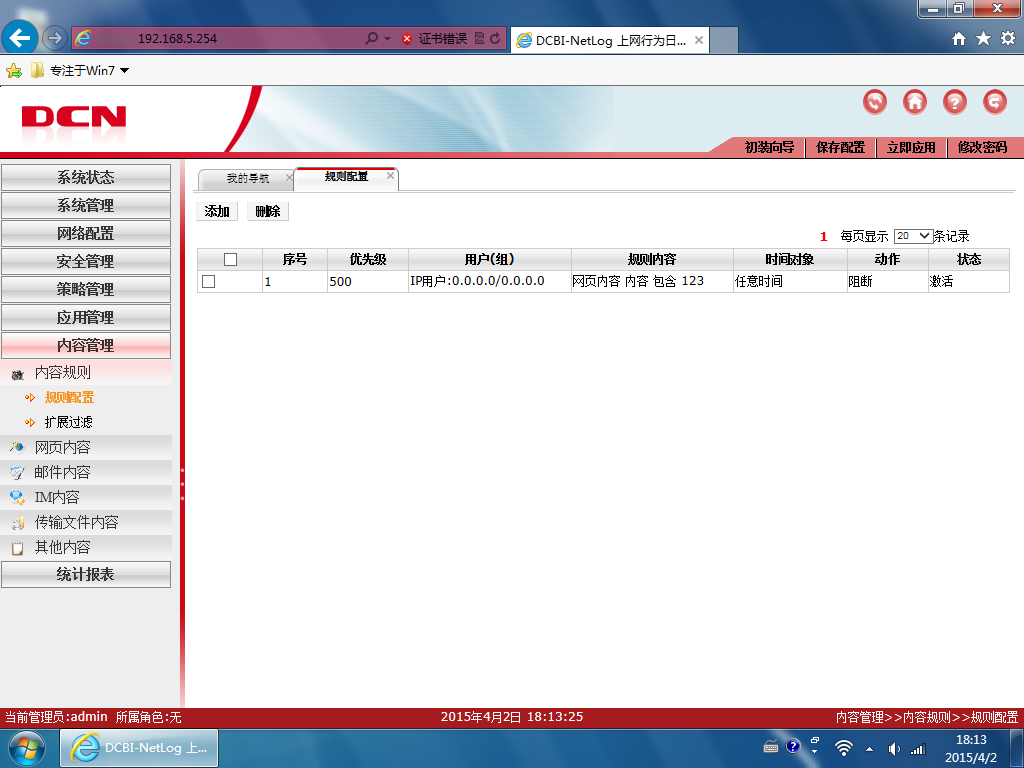Screen dimensions: 1024x768
Task: Click the red refresh icon in header
Action: click(874, 102)
